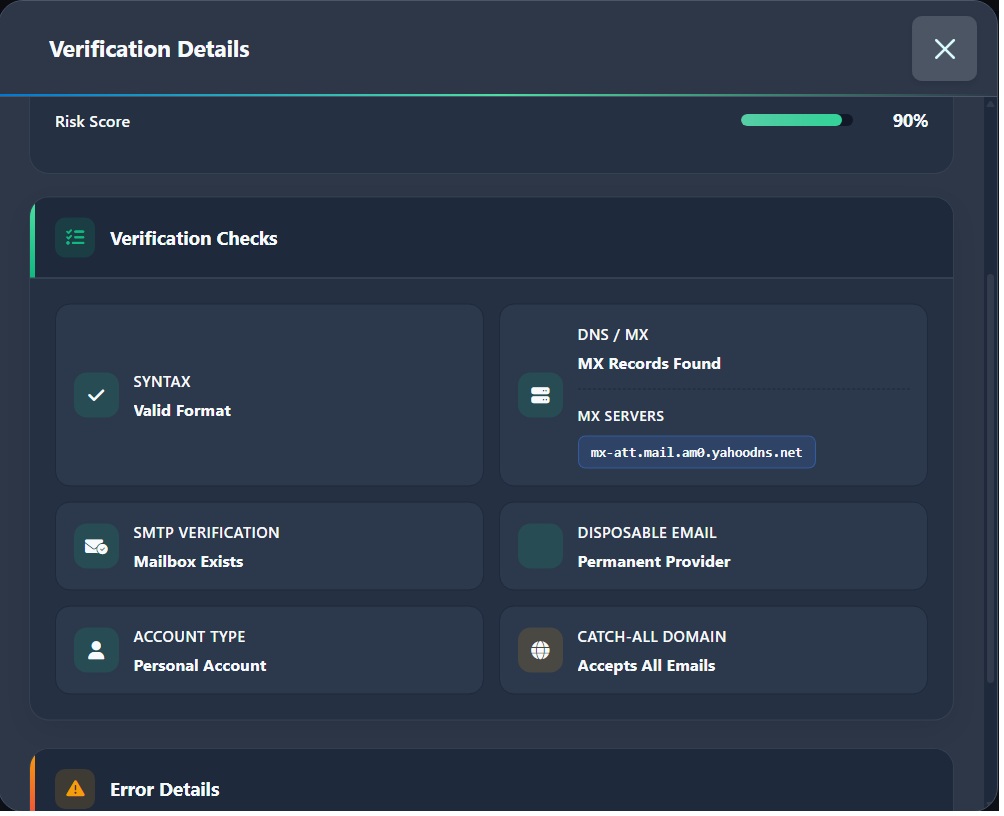Click the mx-att.mail.am0.yahoodns.net server chip
The height and width of the screenshot is (816, 1004).
point(699,454)
